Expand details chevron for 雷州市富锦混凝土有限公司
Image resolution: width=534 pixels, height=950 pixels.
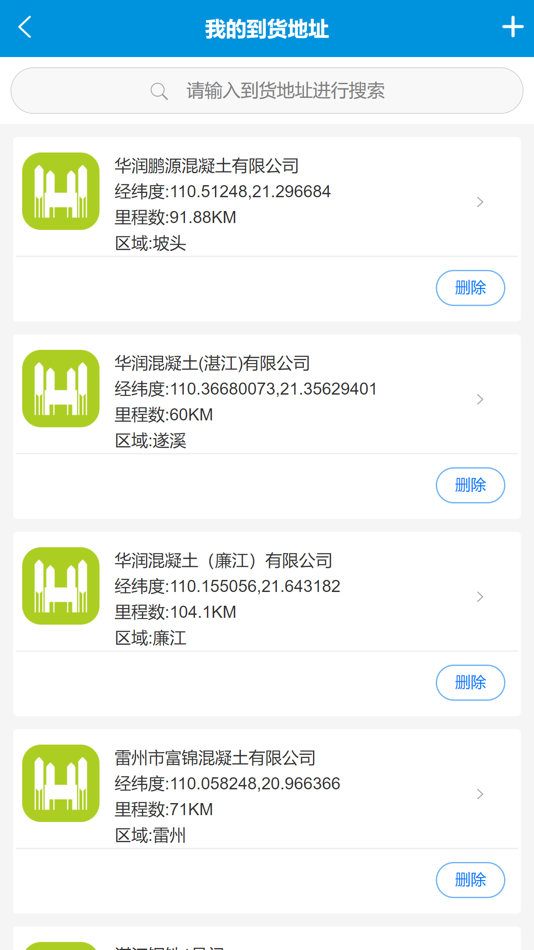click(480, 794)
